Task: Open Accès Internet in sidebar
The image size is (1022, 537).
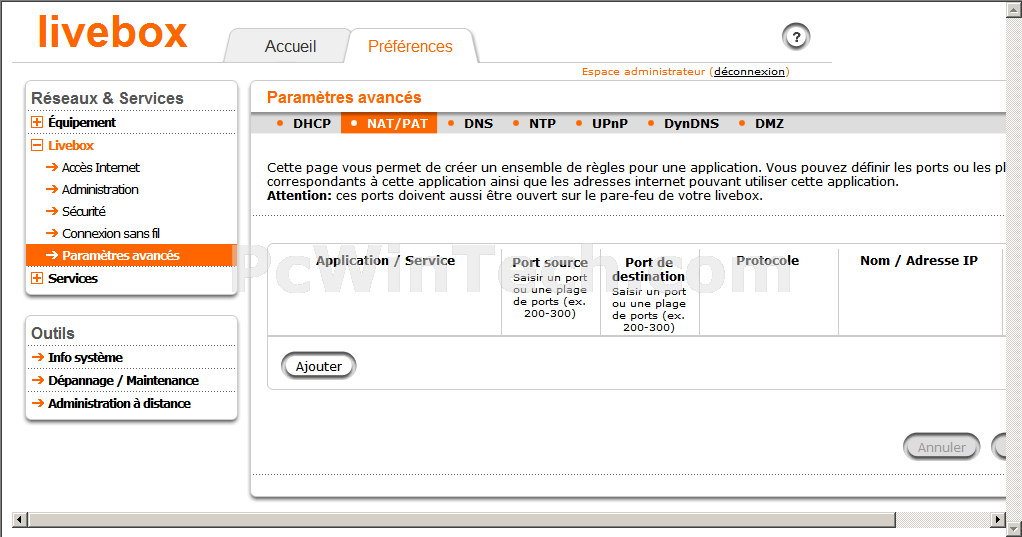Action: [x=100, y=167]
